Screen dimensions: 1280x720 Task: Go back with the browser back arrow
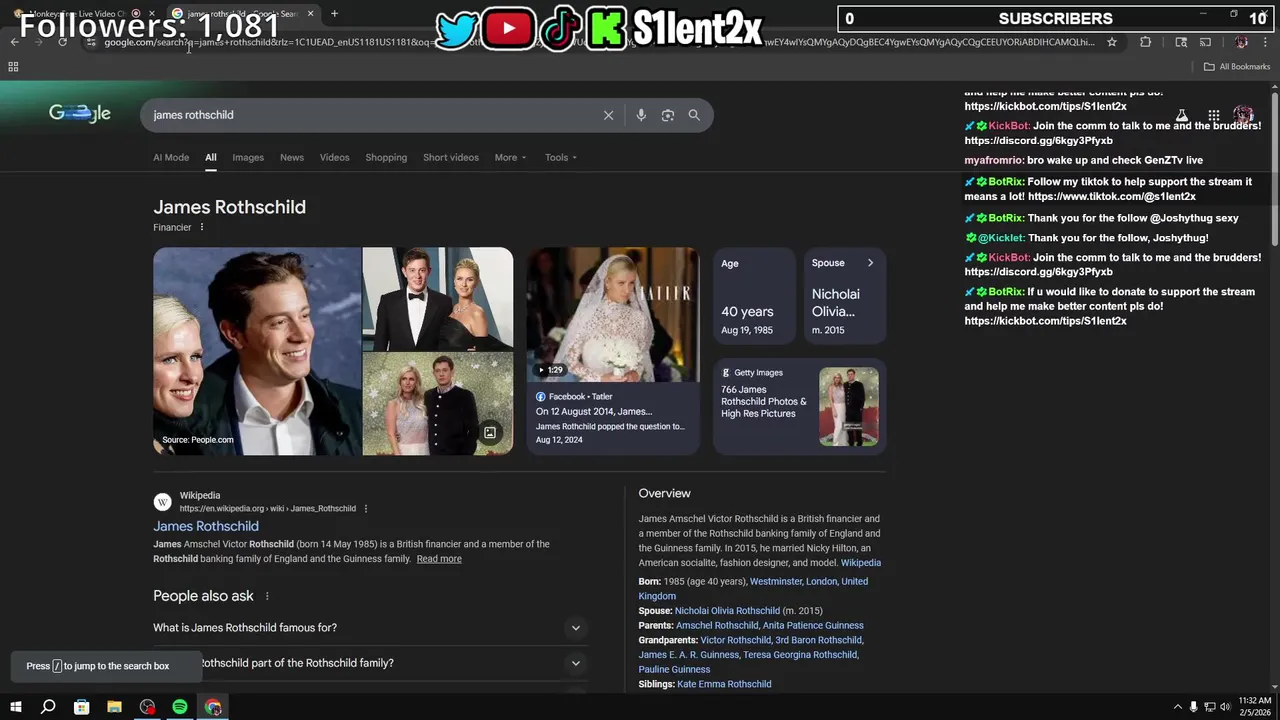point(14,42)
